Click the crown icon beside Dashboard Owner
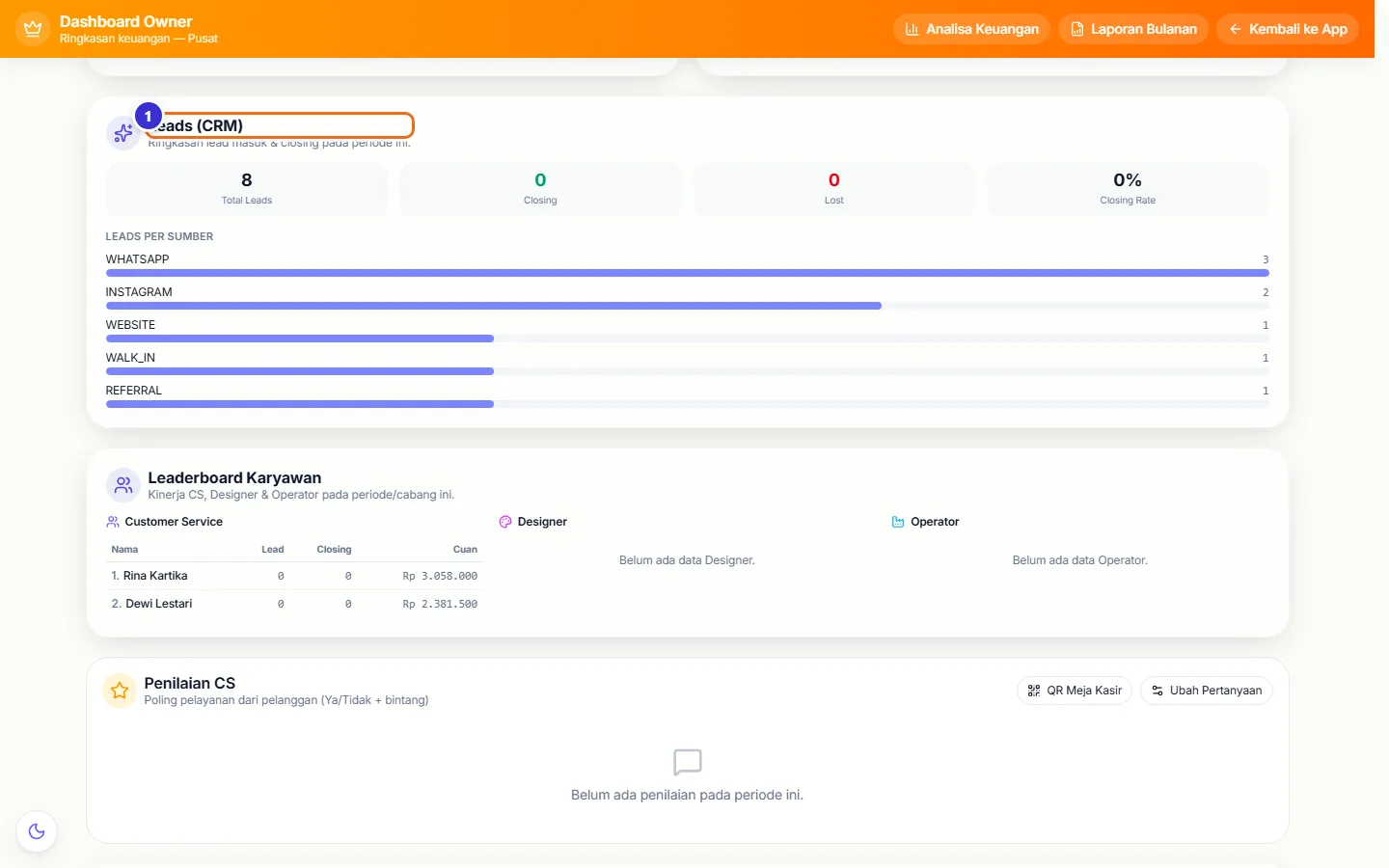The height and width of the screenshot is (868, 1389). pos(33,29)
